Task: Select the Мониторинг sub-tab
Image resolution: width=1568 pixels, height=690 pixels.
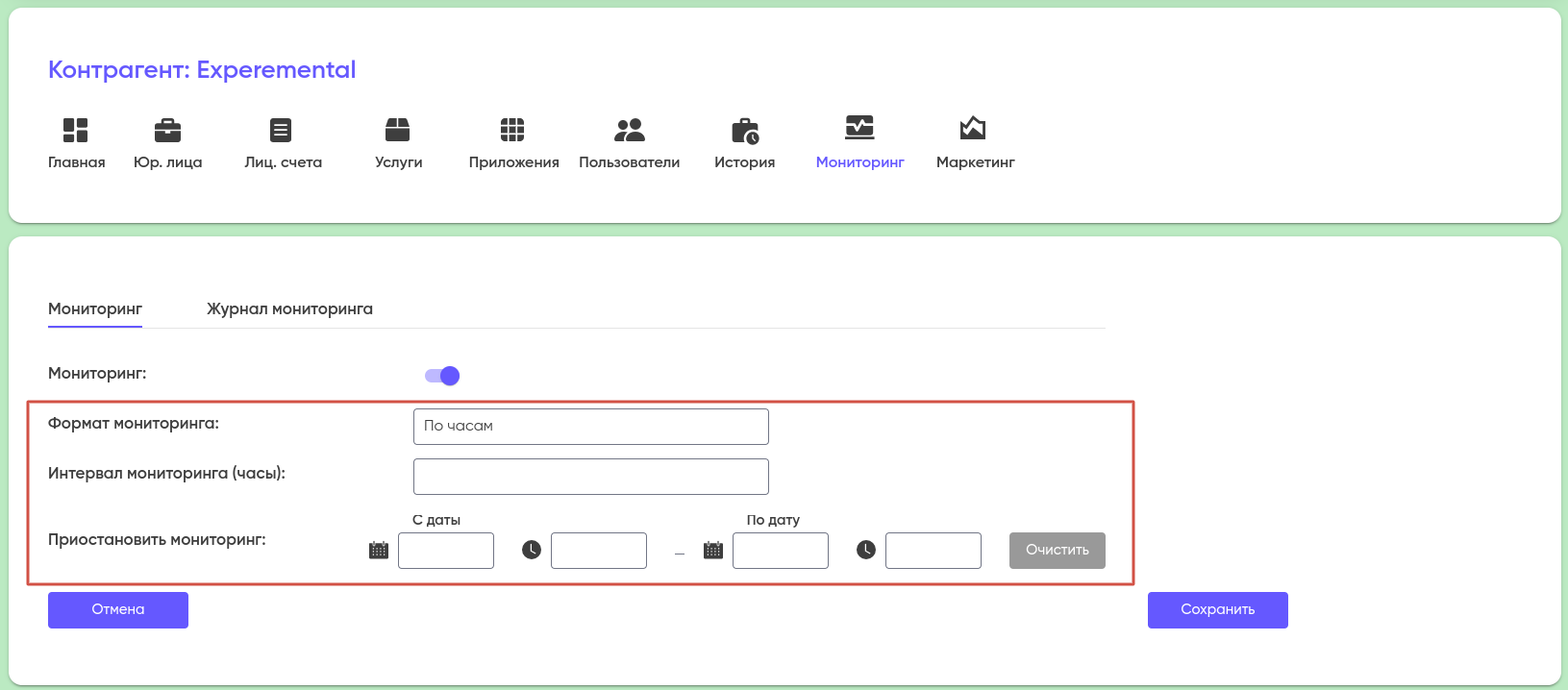Action: pos(95,309)
